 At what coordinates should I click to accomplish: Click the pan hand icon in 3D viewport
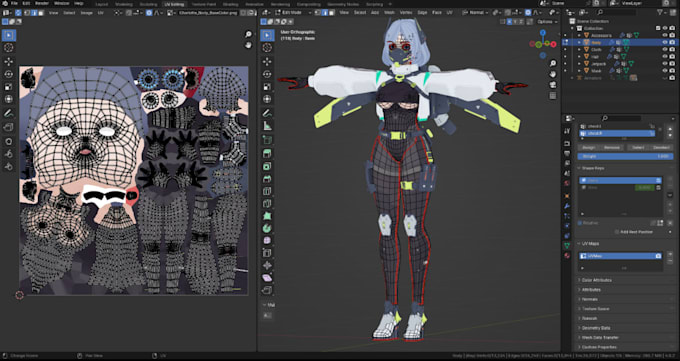[x=553, y=74]
